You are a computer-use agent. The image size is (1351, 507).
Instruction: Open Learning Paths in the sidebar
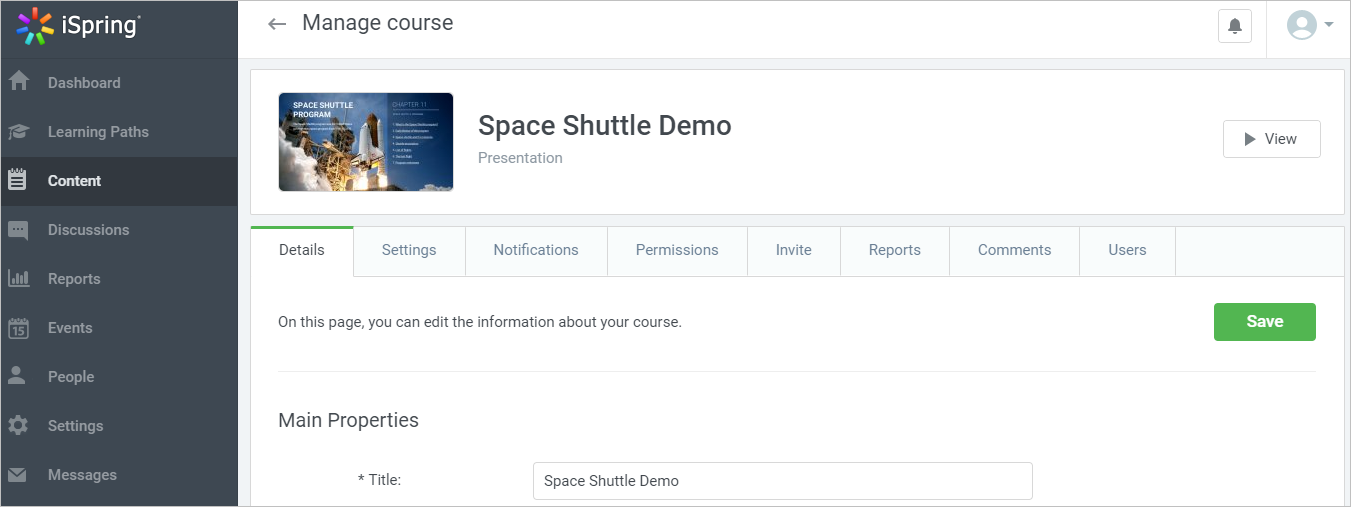[x=119, y=132]
